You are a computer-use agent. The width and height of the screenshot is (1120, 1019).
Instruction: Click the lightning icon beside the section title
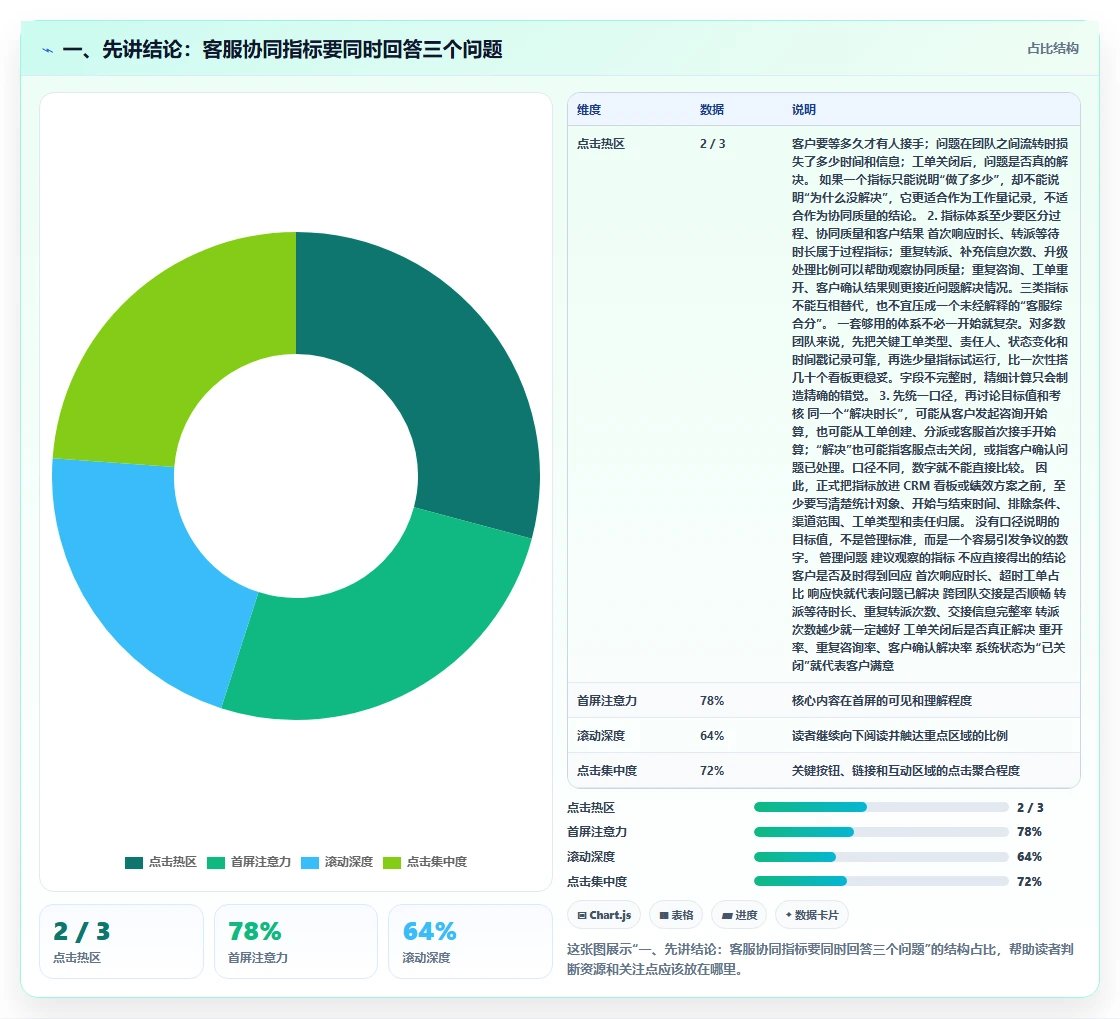pos(48,50)
